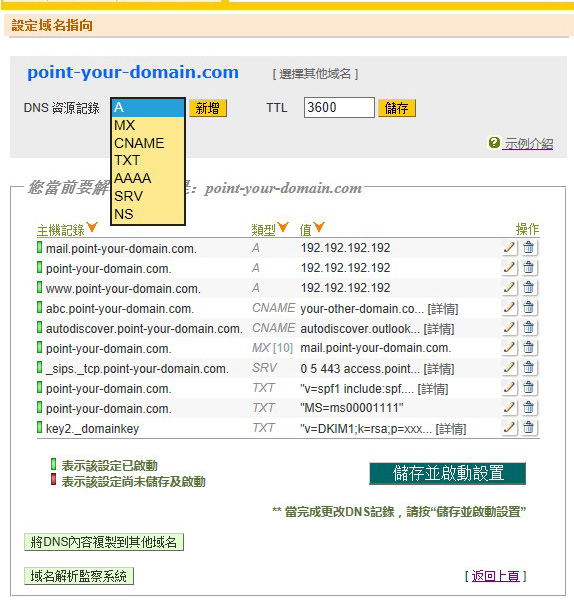Viewport: 574px width, 612px height.
Task: Sort records by 類型 arrow
Action: [x=283, y=227]
